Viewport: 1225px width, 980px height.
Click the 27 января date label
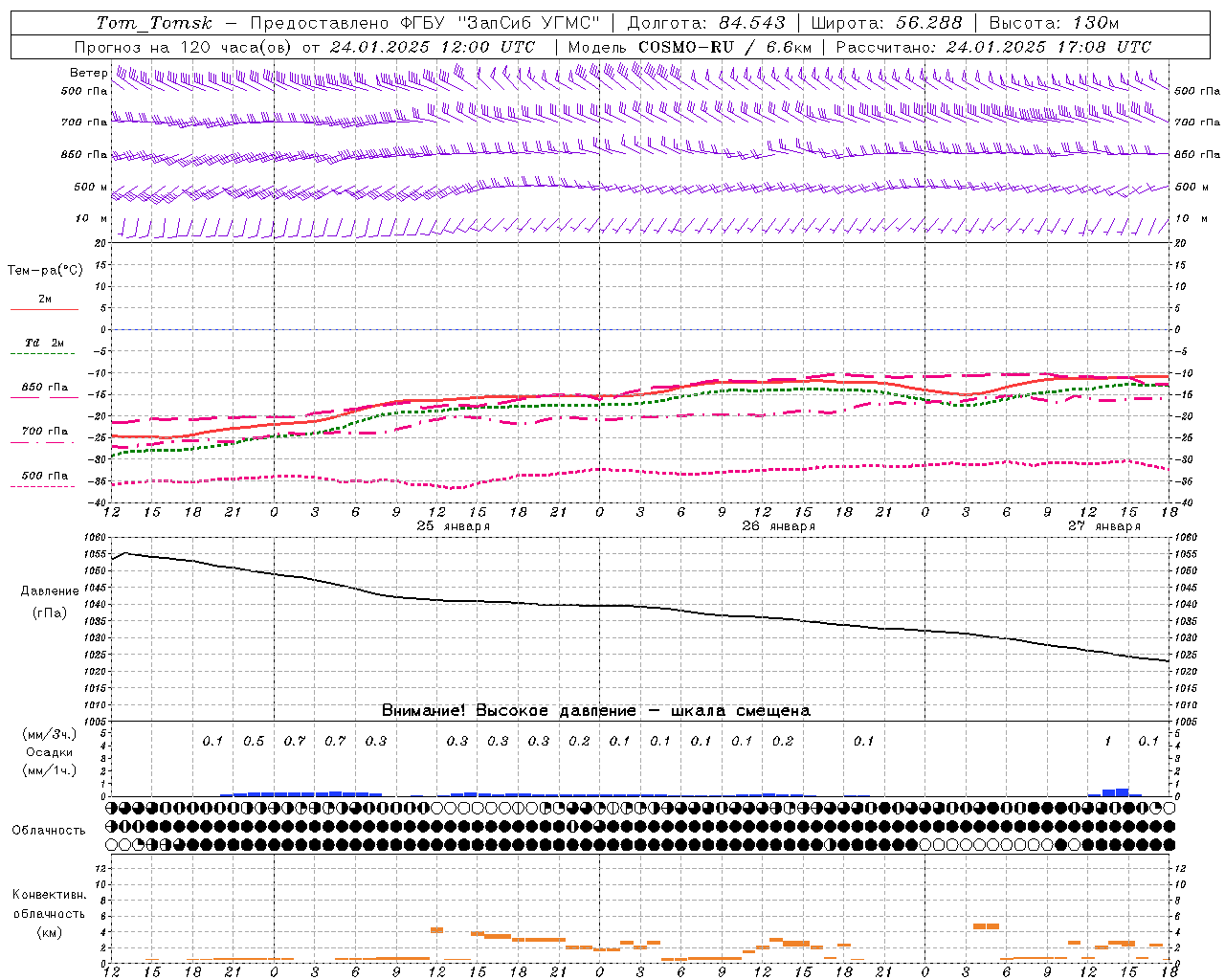coord(1103,526)
